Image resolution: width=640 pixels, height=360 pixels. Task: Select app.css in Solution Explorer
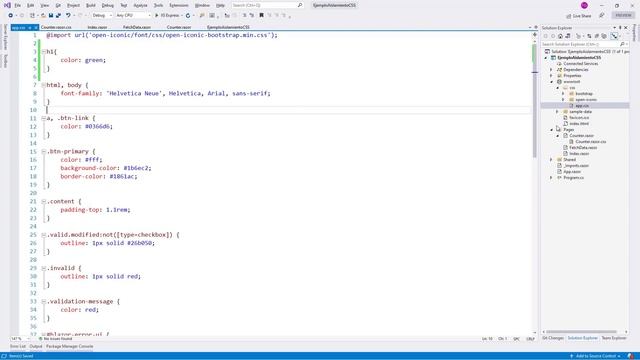582,106
